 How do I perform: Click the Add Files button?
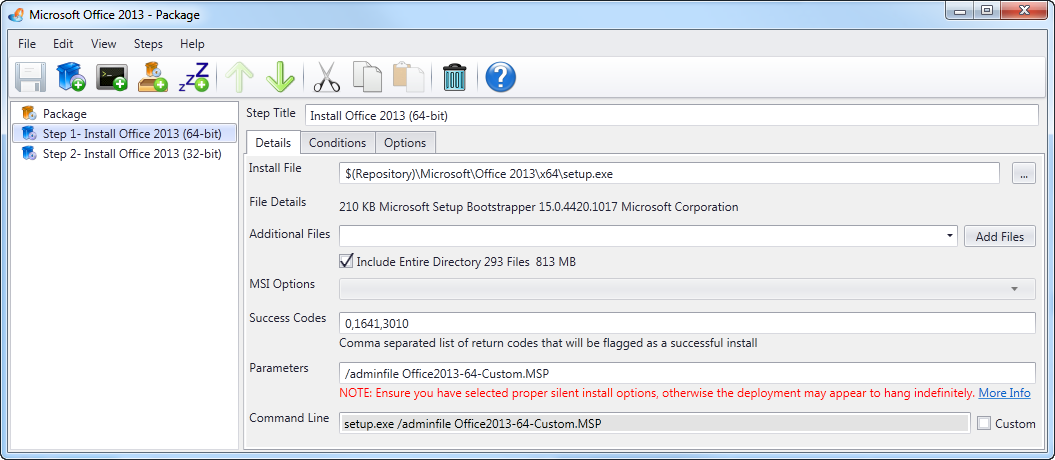(x=999, y=237)
